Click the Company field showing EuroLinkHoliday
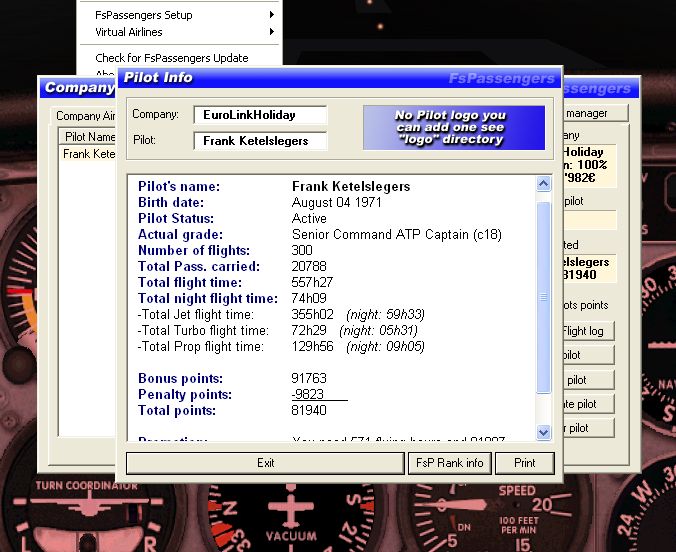This screenshot has width=676, height=552. pyautogui.click(x=259, y=115)
